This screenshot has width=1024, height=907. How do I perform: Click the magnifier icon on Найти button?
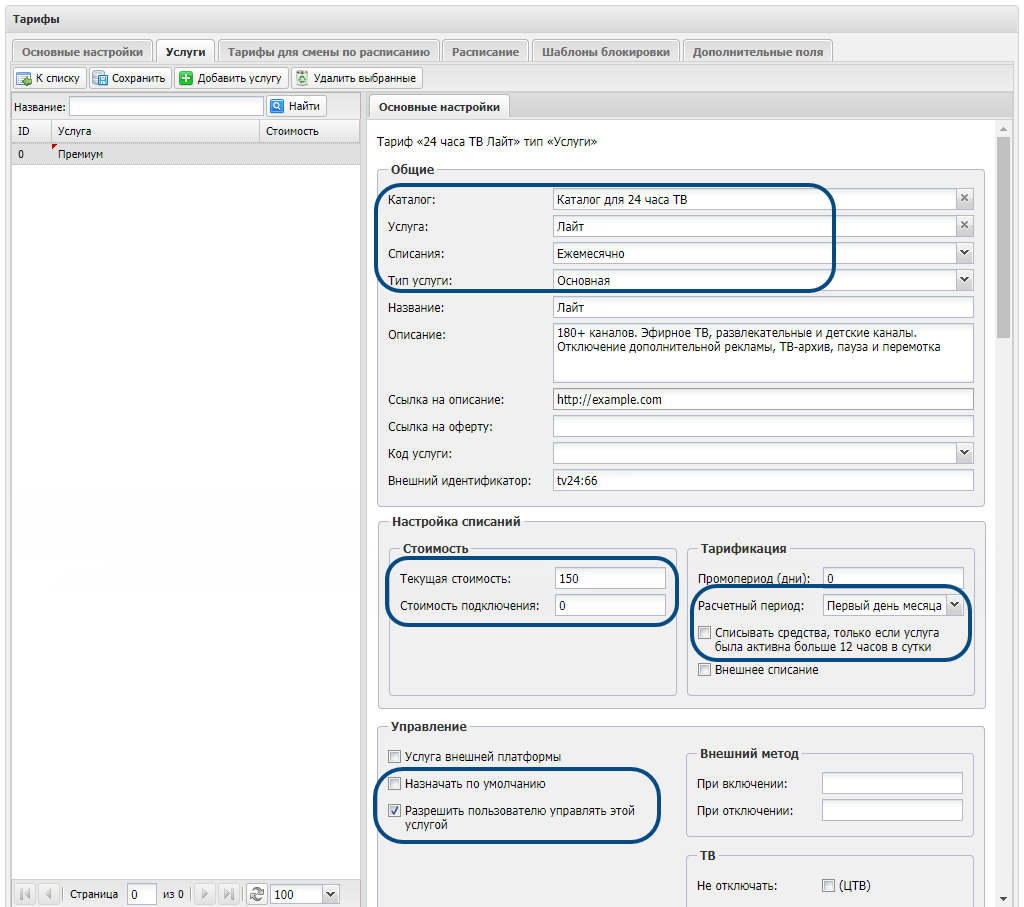(x=277, y=106)
